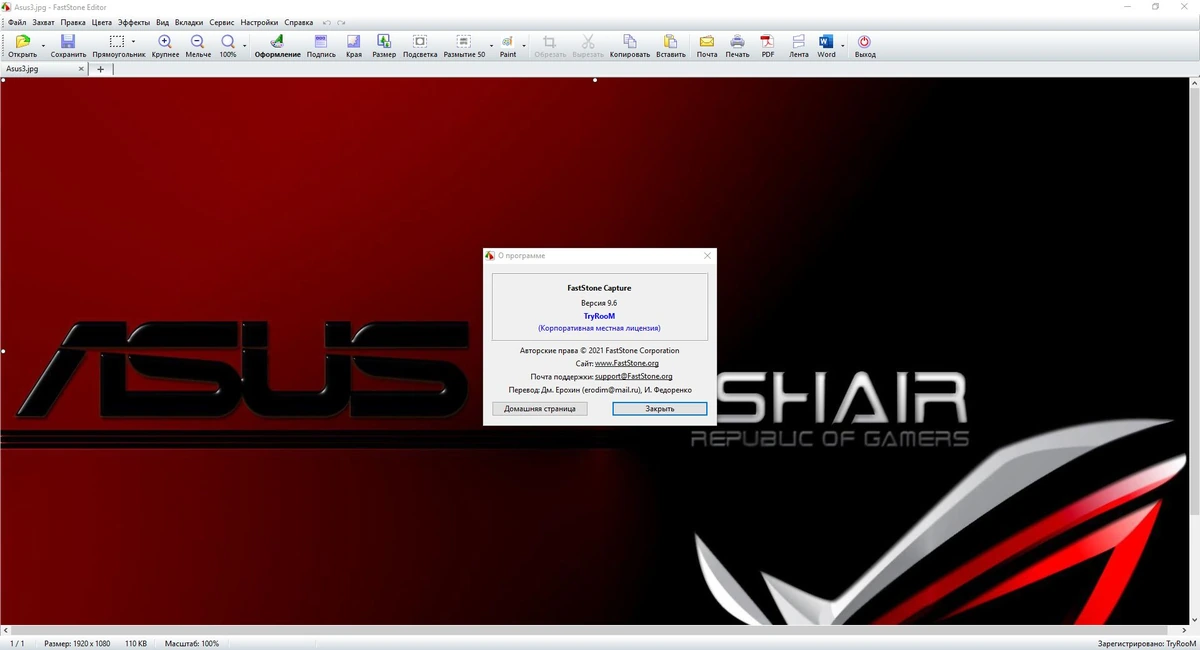Open the Эффекты menu
Image resolution: width=1200 pixels, height=650 pixels.
click(x=134, y=22)
